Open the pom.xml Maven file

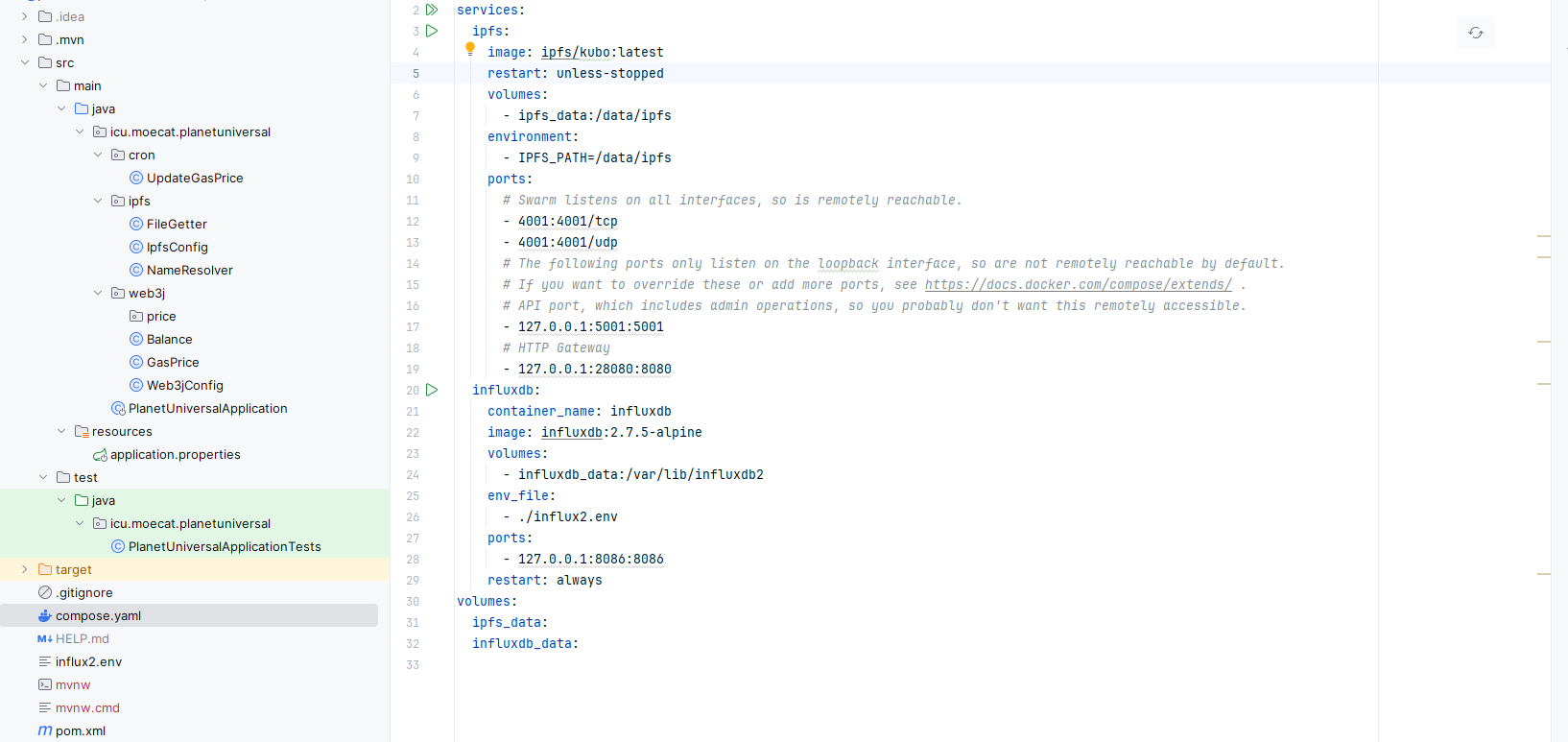coord(81,730)
